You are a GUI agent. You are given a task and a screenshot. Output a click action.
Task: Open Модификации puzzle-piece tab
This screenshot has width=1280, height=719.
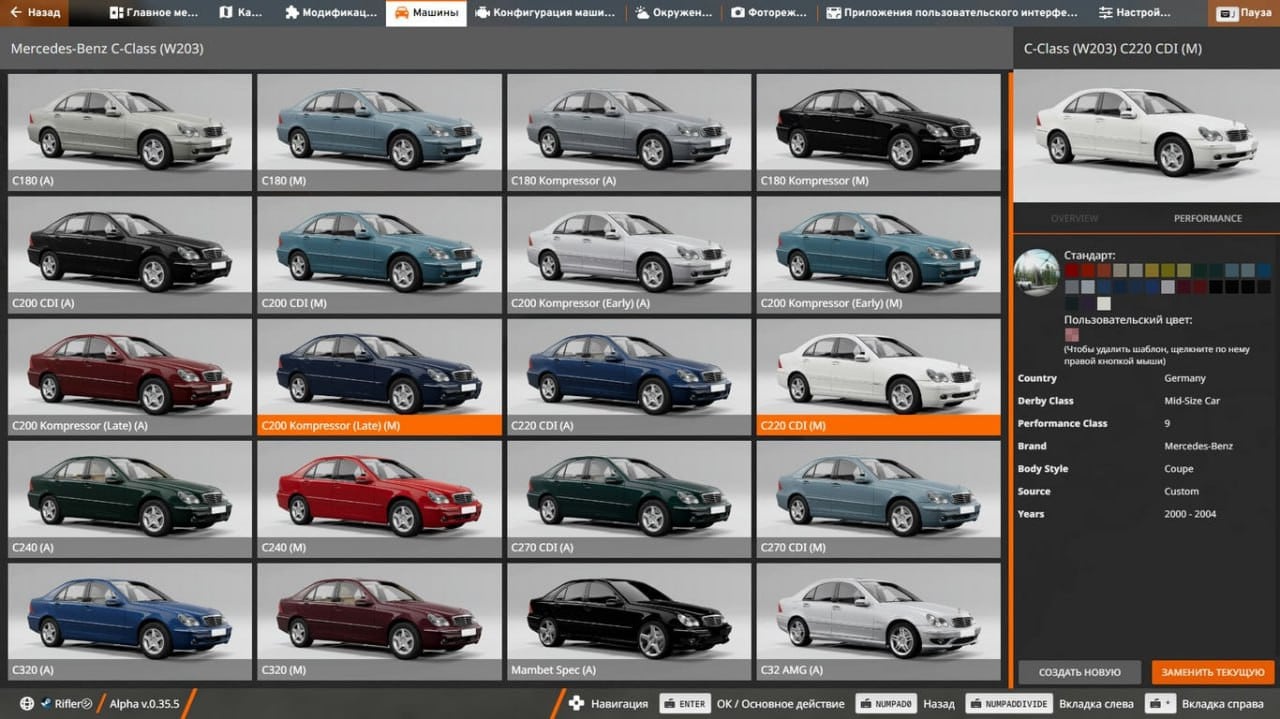[330, 13]
